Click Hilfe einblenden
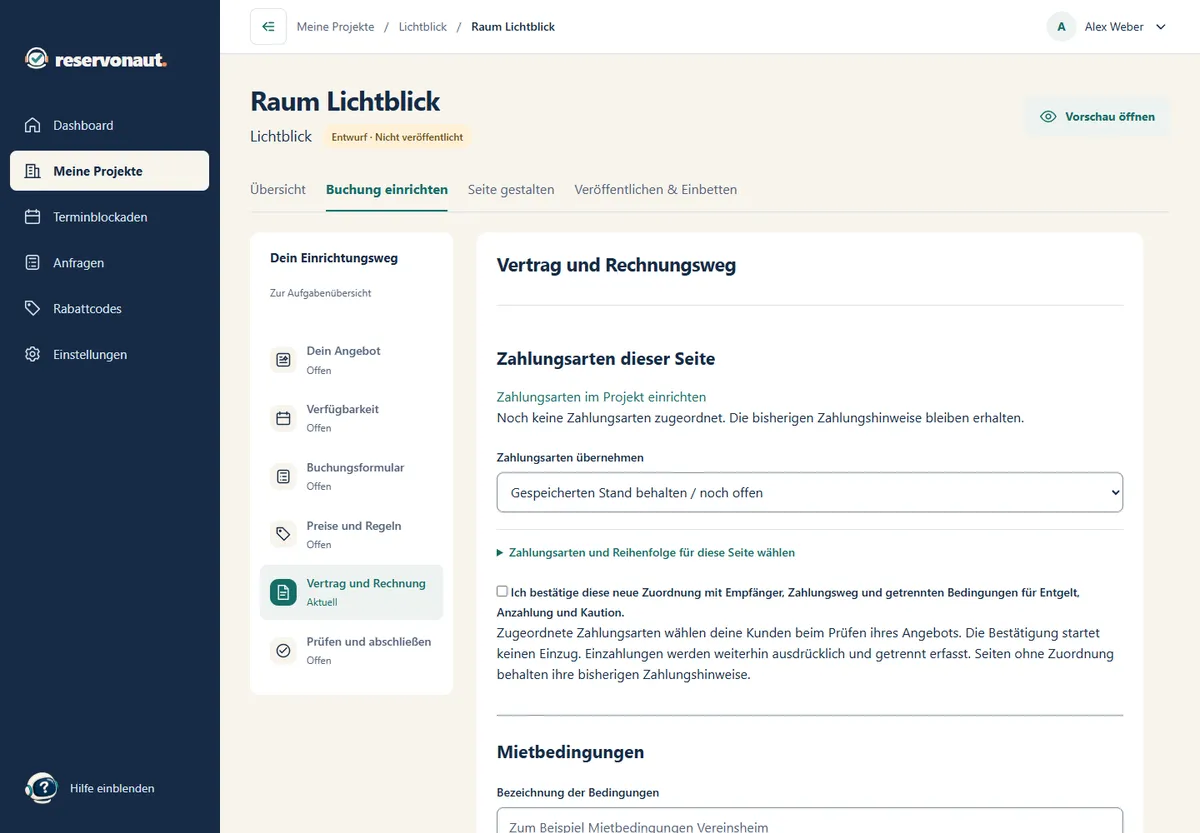Screen dimensions: 1200x833 (112, 788)
